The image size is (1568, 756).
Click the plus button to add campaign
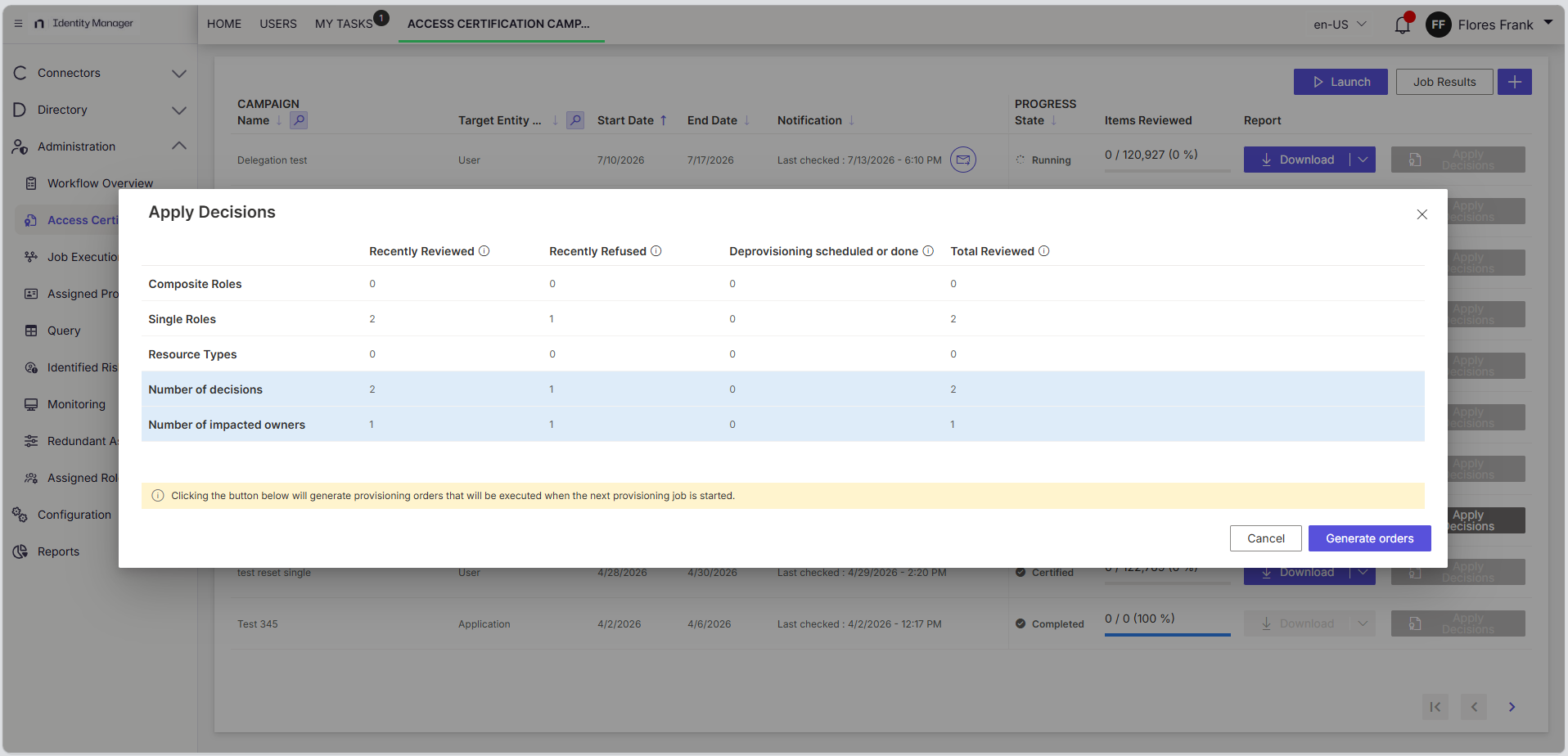(x=1515, y=82)
